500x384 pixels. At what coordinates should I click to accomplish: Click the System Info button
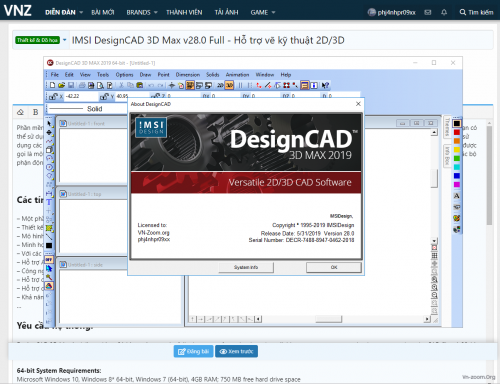246,267
